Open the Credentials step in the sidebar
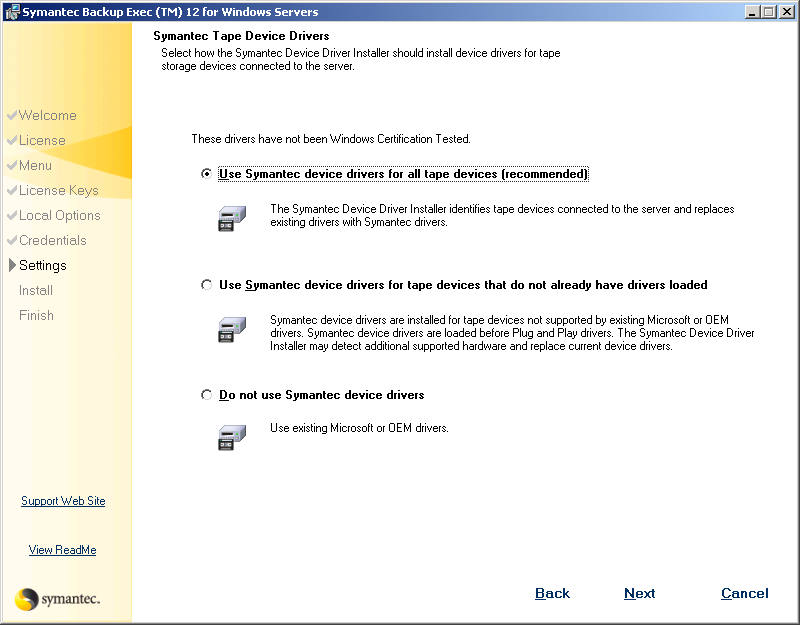Viewport: 800px width, 625px height. [x=53, y=240]
